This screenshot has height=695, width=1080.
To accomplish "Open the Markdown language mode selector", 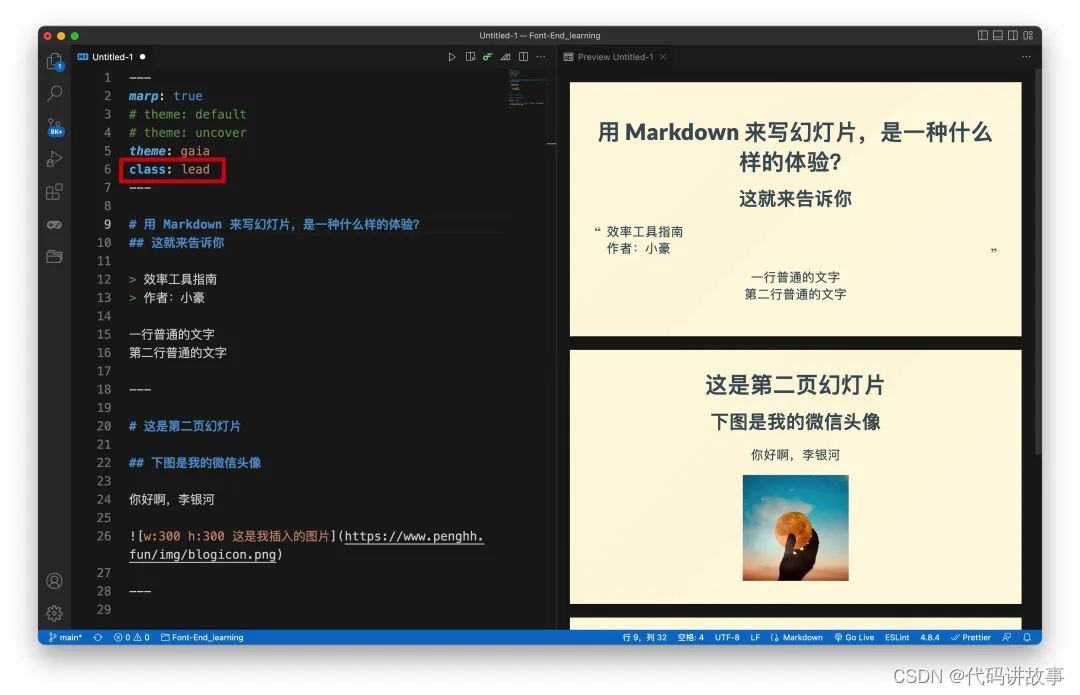I will pos(802,637).
